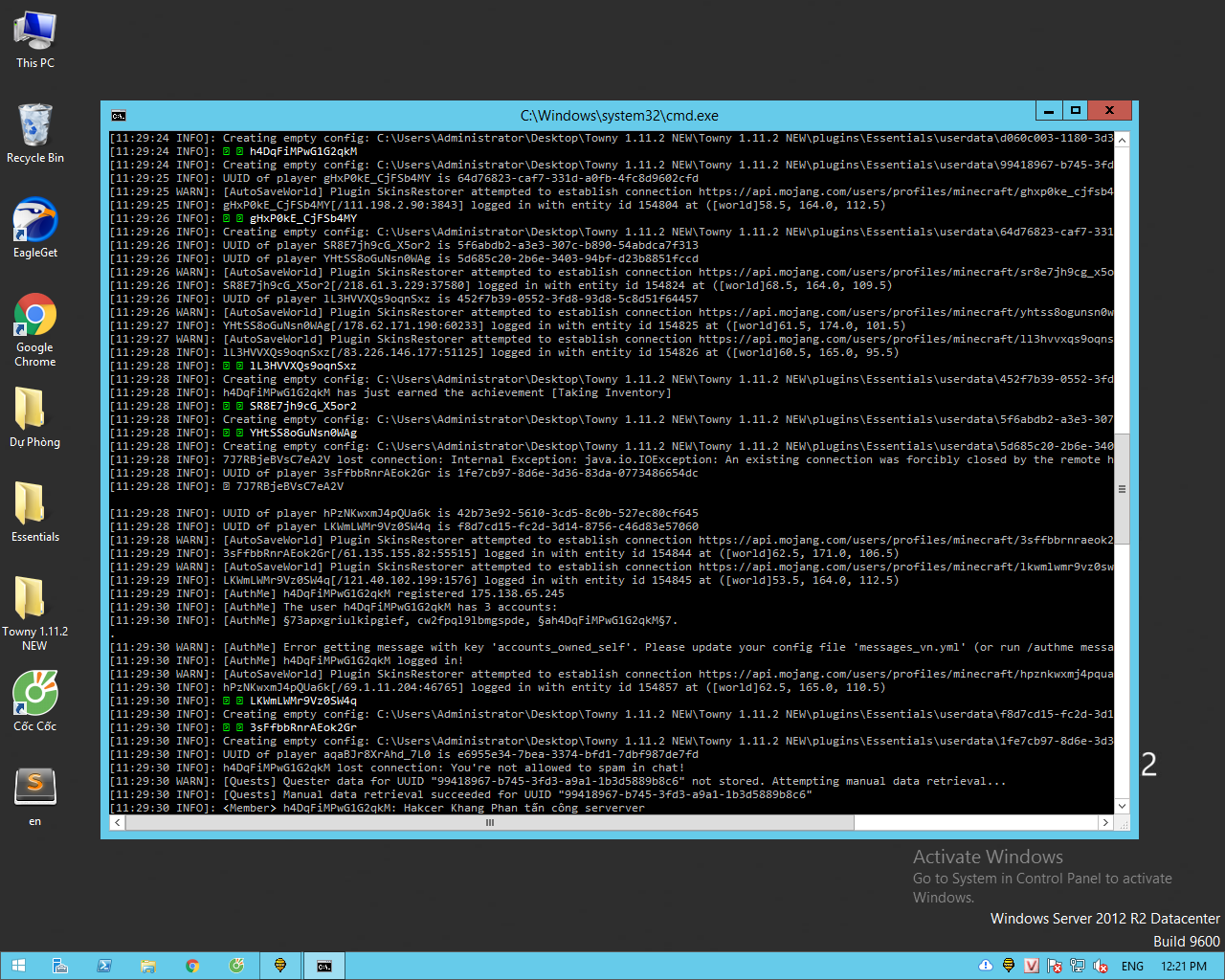This screenshot has width=1225, height=980.
Task: Click the horizontal scrollbar left arrow
Action: (117, 822)
